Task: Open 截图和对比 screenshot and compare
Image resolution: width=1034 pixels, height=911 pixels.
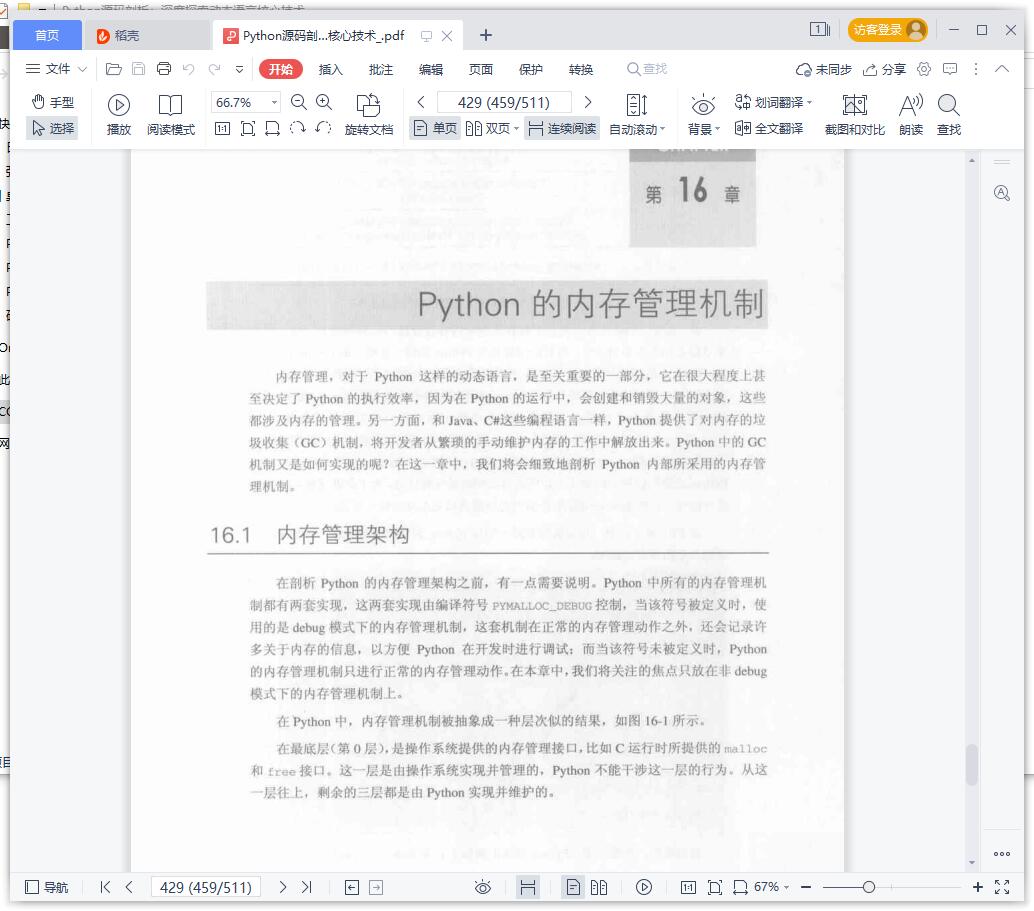Action: click(855, 115)
